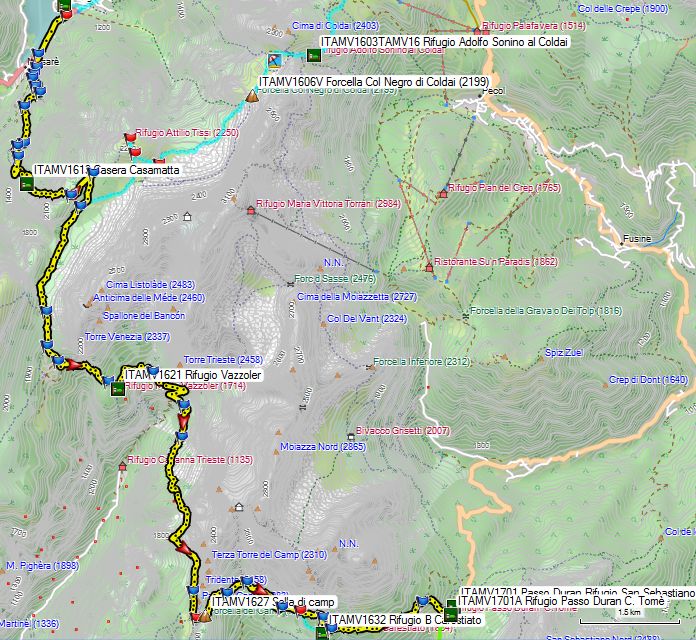
Task: Click the Passo Duran green waypoint icon
Action: click(450, 608)
